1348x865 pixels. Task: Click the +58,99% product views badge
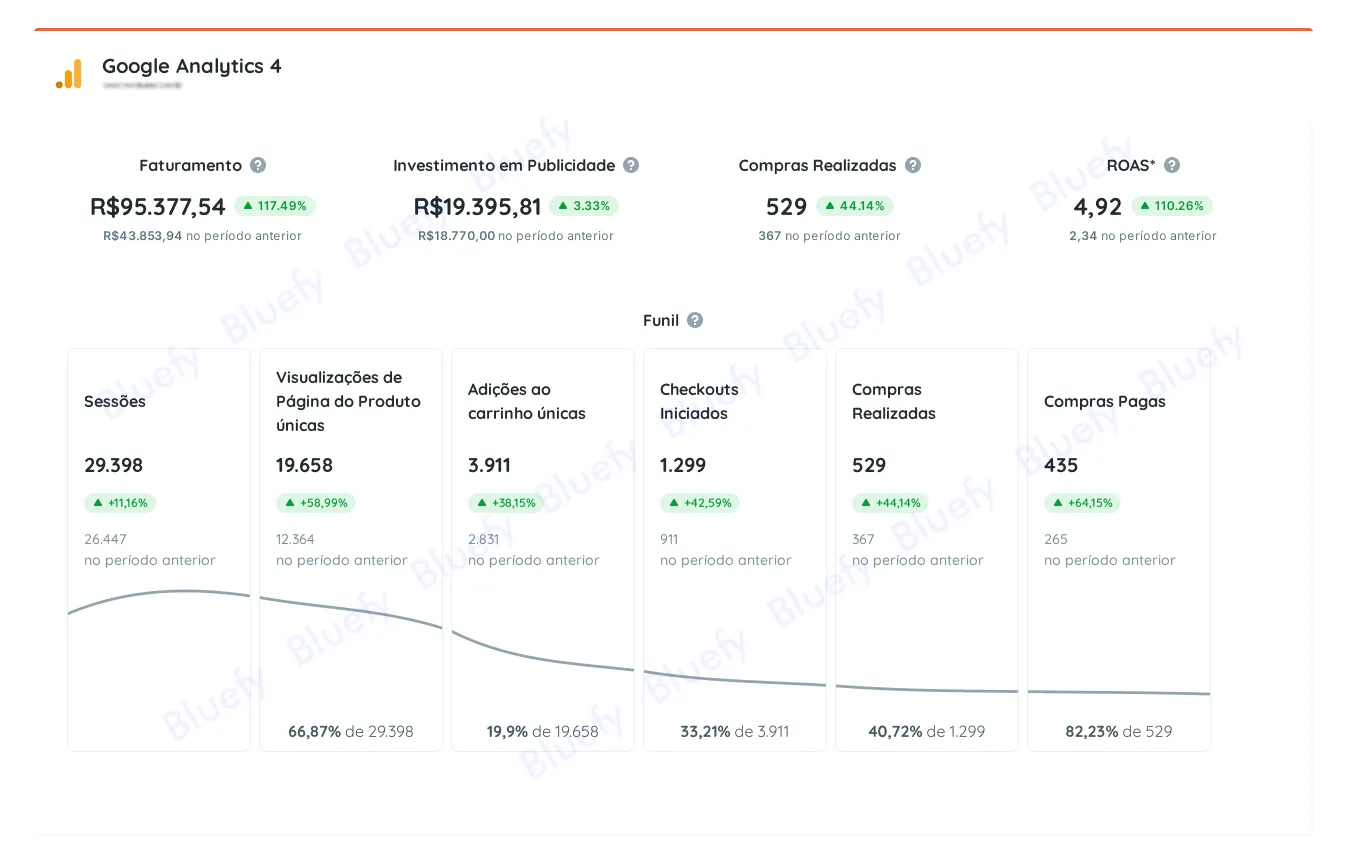click(x=316, y=503)
